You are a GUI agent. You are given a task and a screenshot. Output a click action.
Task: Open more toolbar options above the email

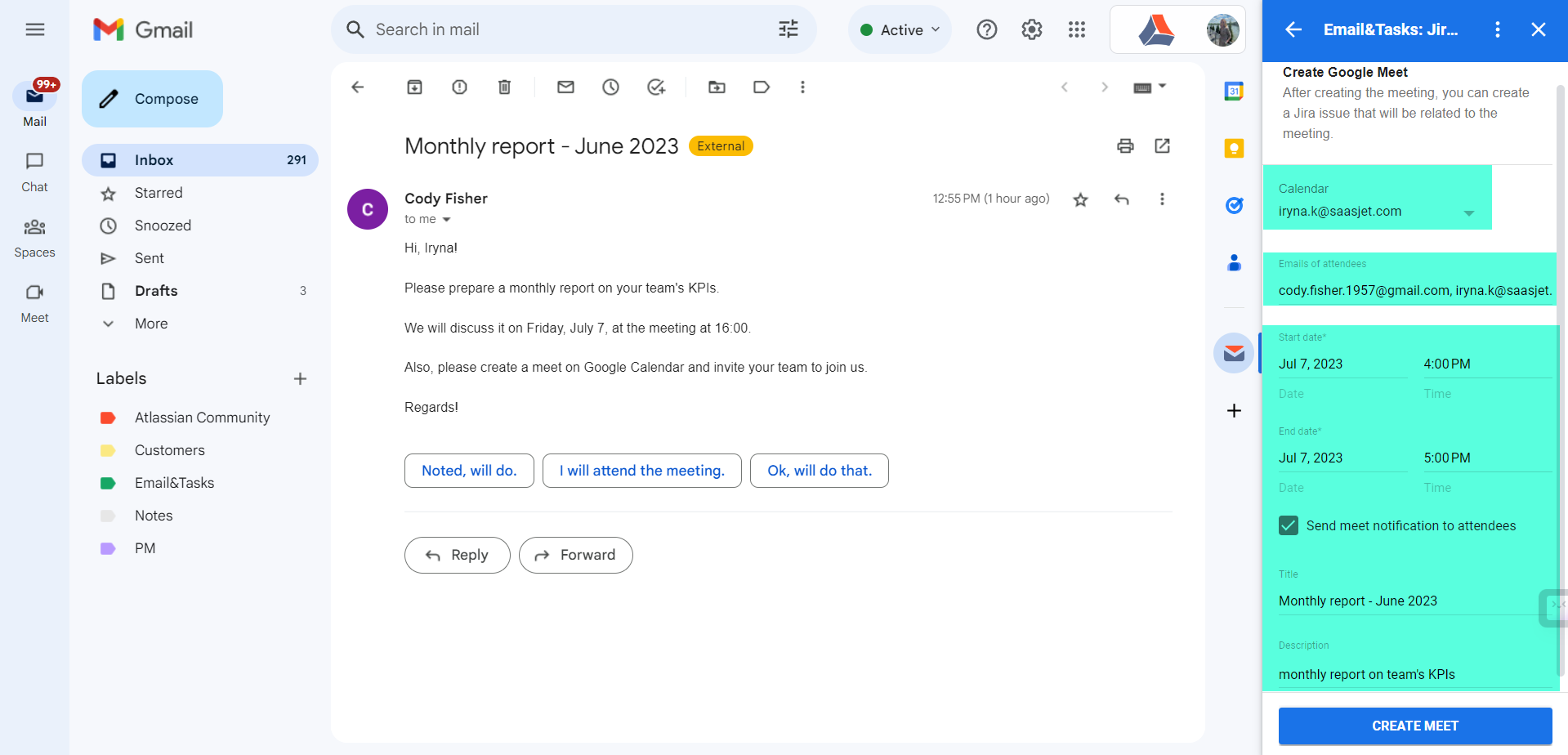(802, 87)
